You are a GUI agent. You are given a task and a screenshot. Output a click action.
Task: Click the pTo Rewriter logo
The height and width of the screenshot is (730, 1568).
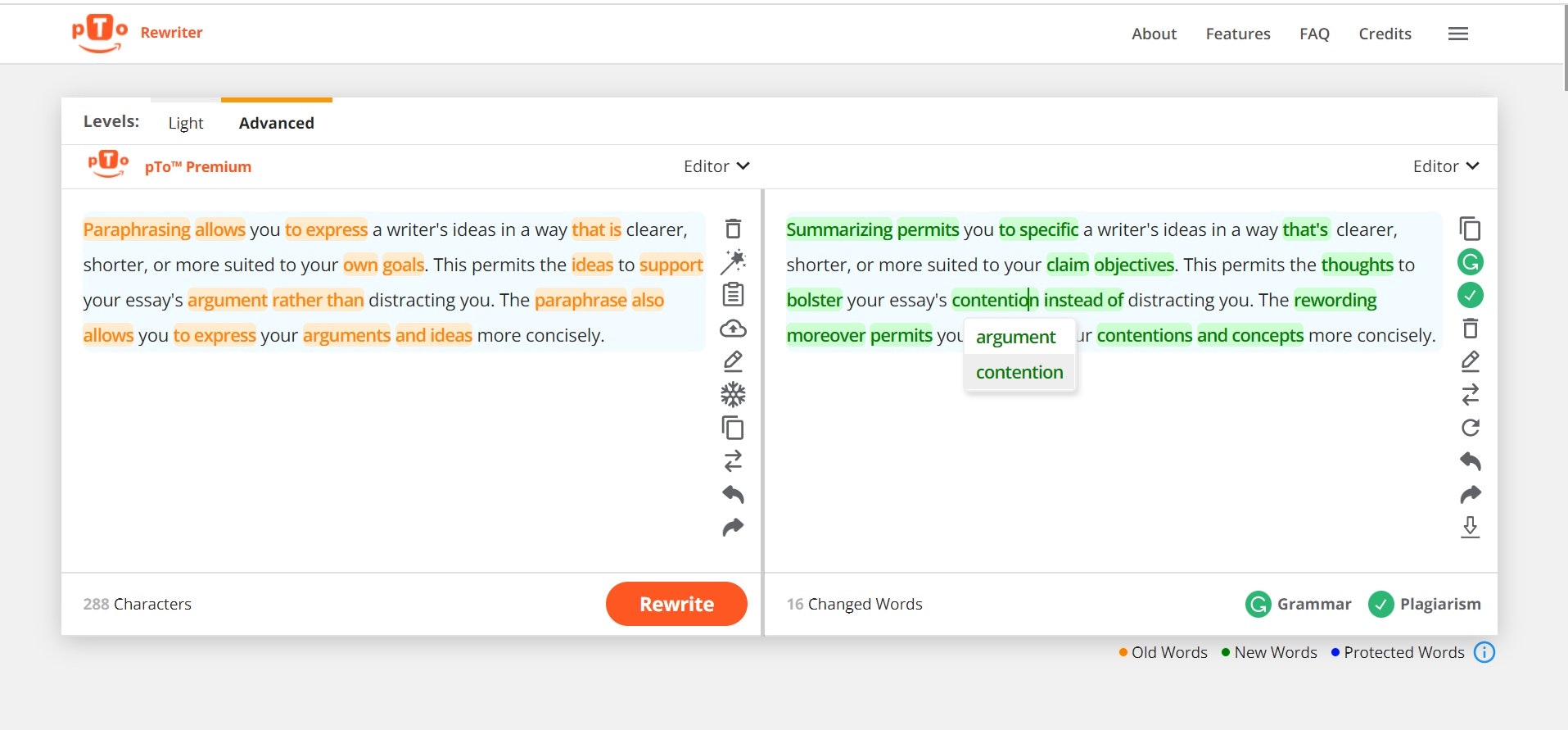(x=100, y=34)
